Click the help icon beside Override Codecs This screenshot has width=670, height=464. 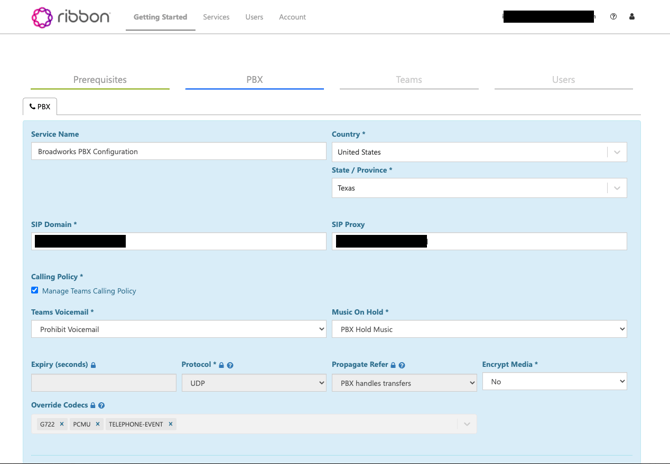[101, 405]
